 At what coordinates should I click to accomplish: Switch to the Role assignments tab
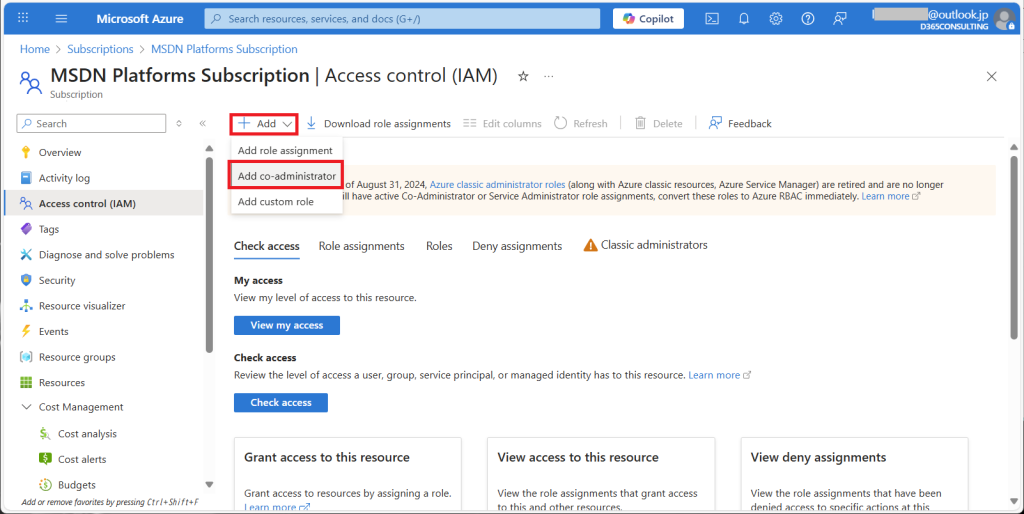tap(361, 246)
